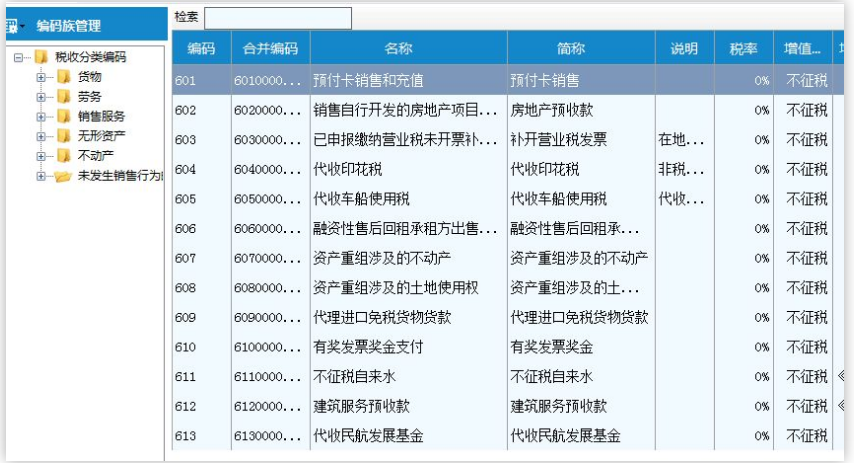The image size is (854, 463).
Task: Click the 编码族管理 panel title
Action: coord(69,26)
